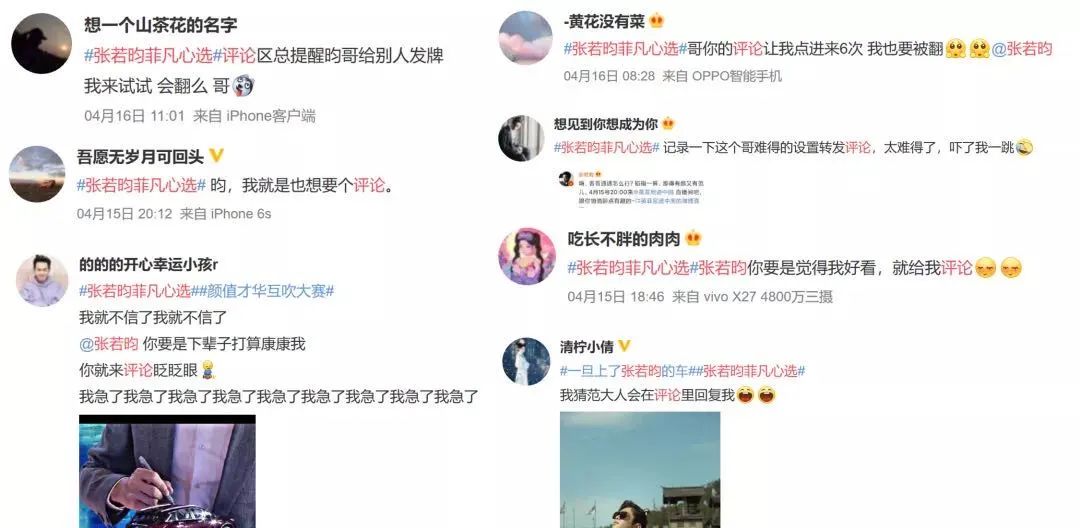Click the @张若昀 mention in -黄花没有菜's post

coord(1022,49)
